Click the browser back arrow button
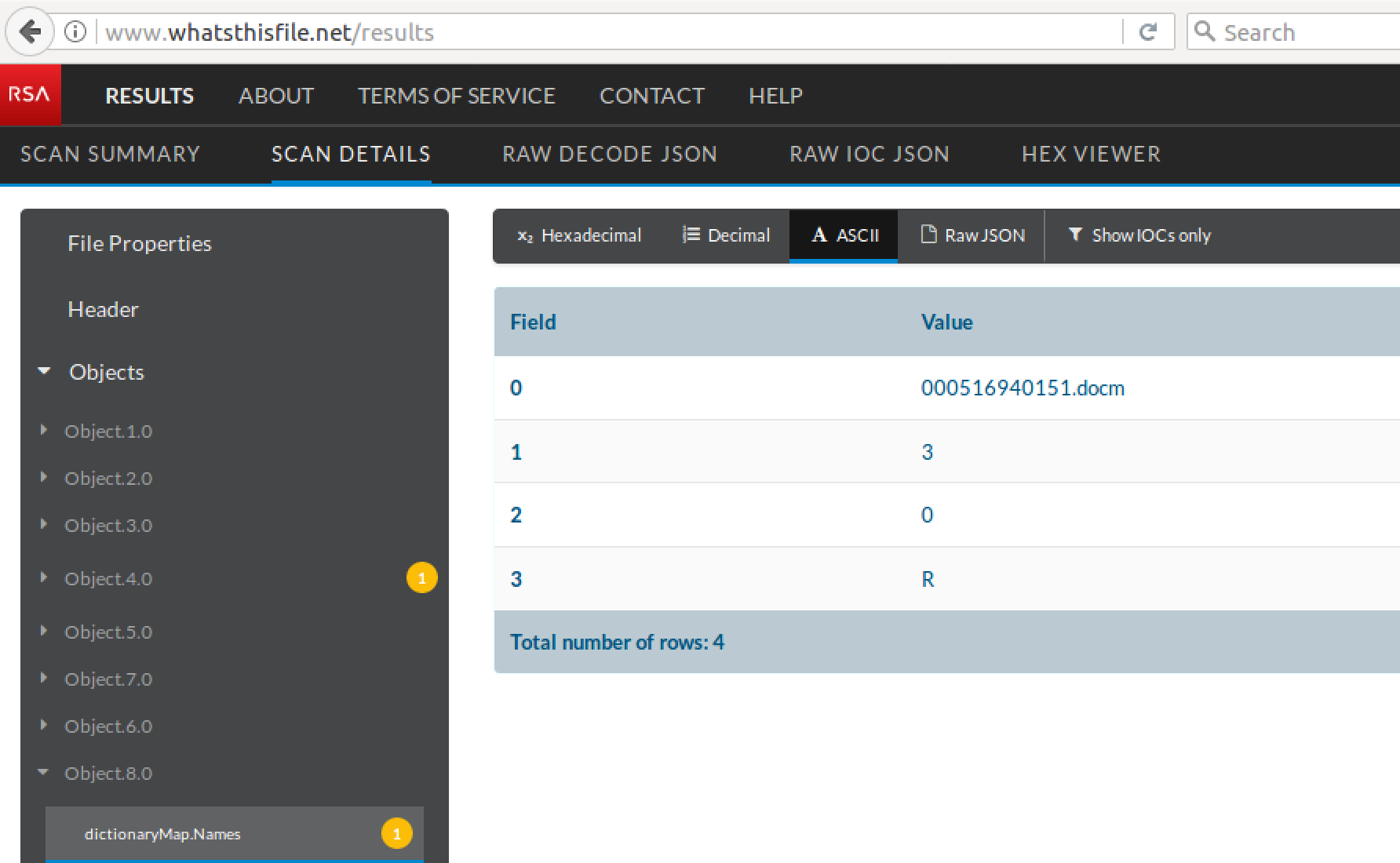Screen dimensions: 1400x863 pyautogui.click(x=30, y=32)
